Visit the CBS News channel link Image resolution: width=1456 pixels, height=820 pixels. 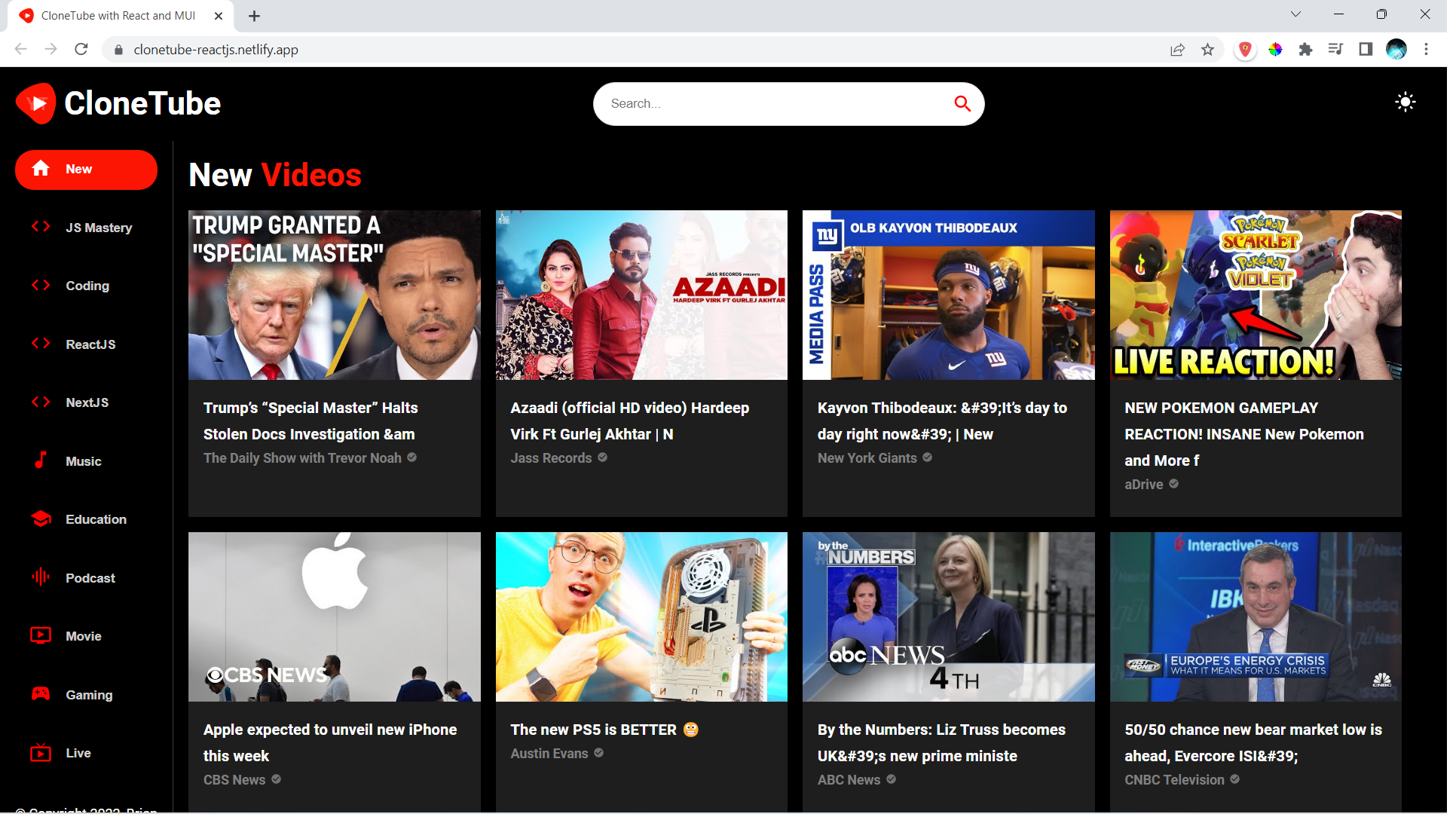(x=236, y=785)
